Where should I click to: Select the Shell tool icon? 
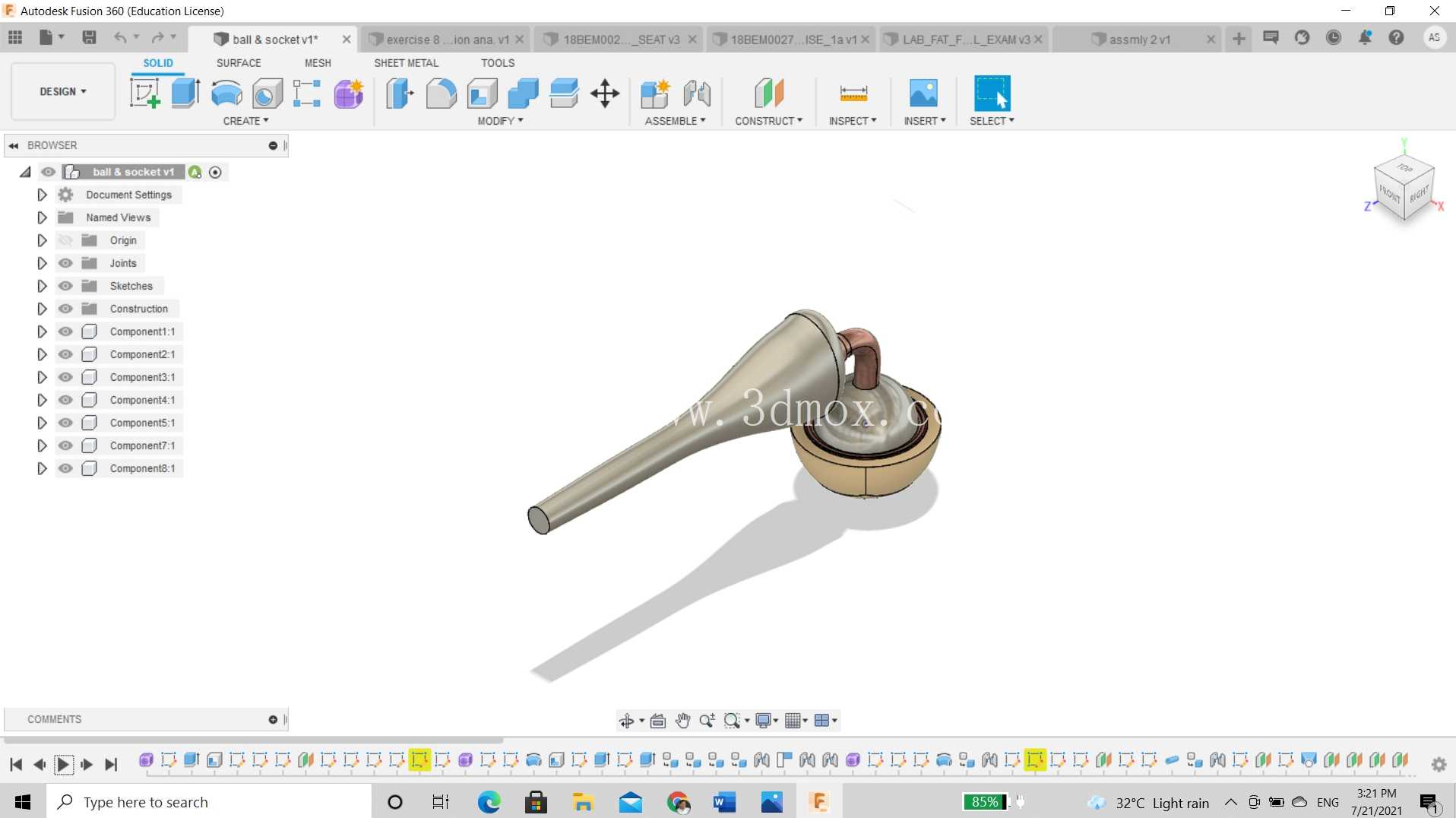[x=482, y=94]
